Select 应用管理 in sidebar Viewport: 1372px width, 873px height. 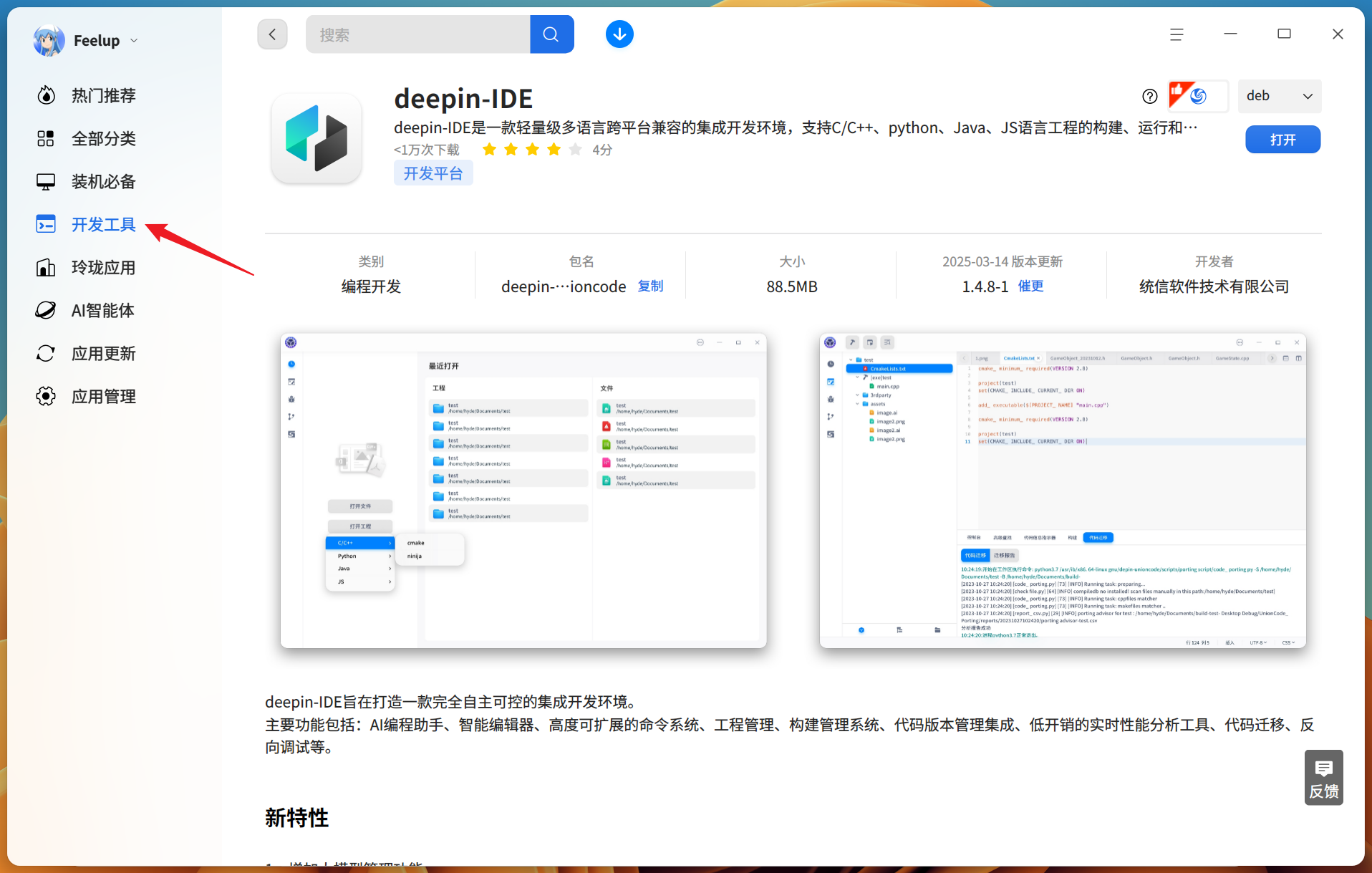click(104, 396)
